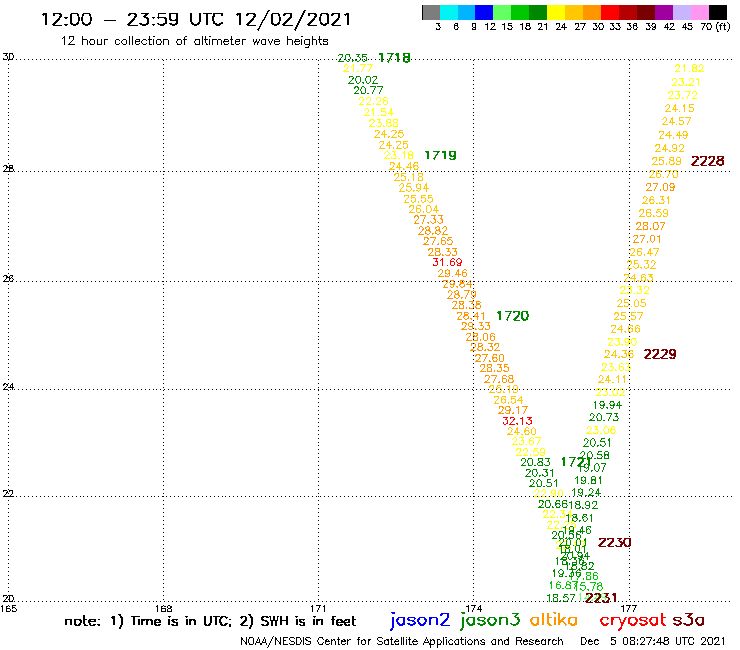Click the wave height value 23.88
Viewport: 740px width, 650px height.
tap(383, 123)
